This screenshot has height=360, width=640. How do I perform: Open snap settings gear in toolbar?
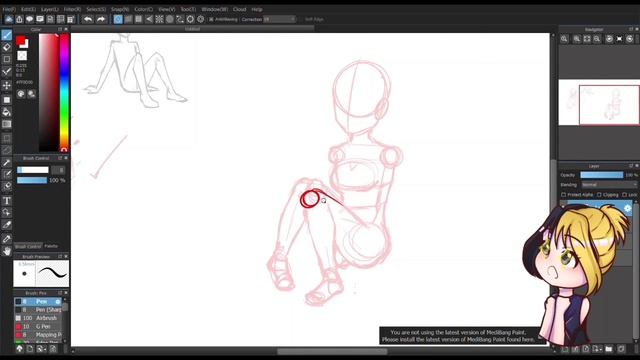(x=200, y=19)
